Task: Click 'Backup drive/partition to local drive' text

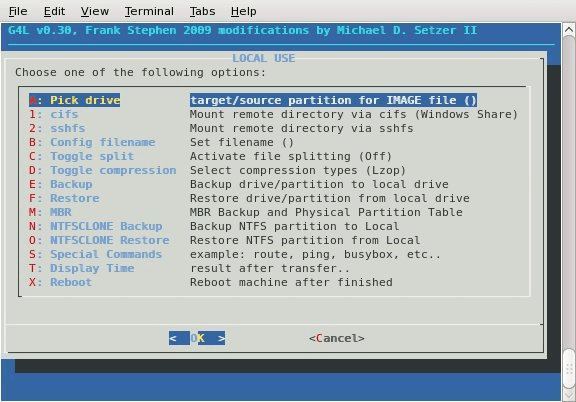Action: coord(319,184)
